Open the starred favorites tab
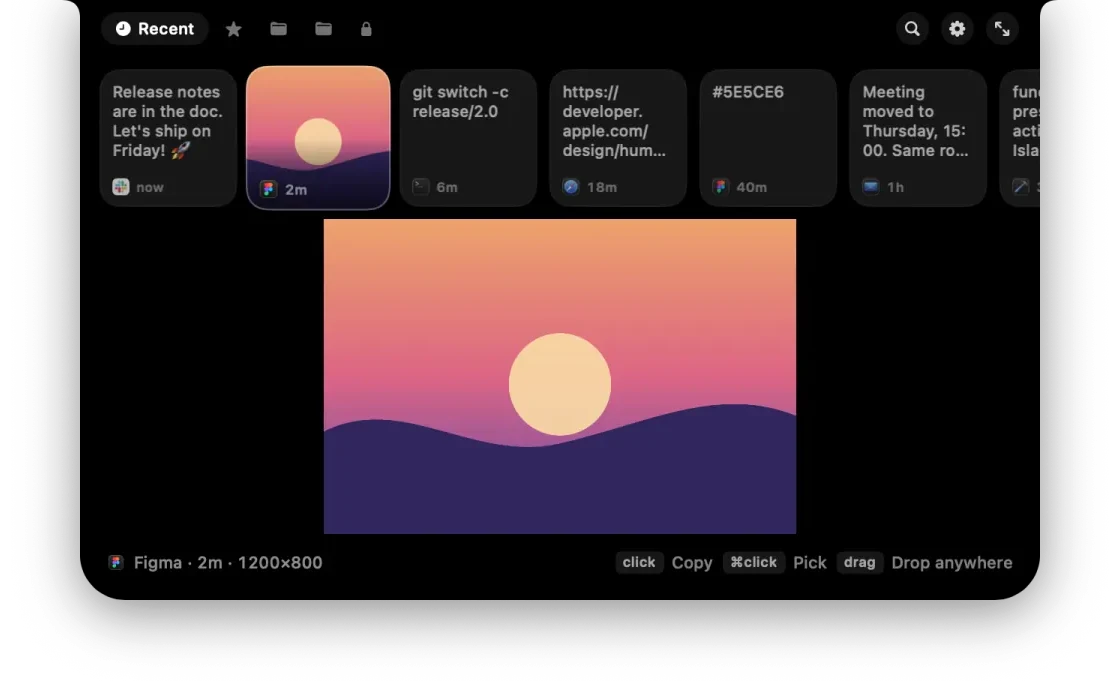 coord(234,29)
